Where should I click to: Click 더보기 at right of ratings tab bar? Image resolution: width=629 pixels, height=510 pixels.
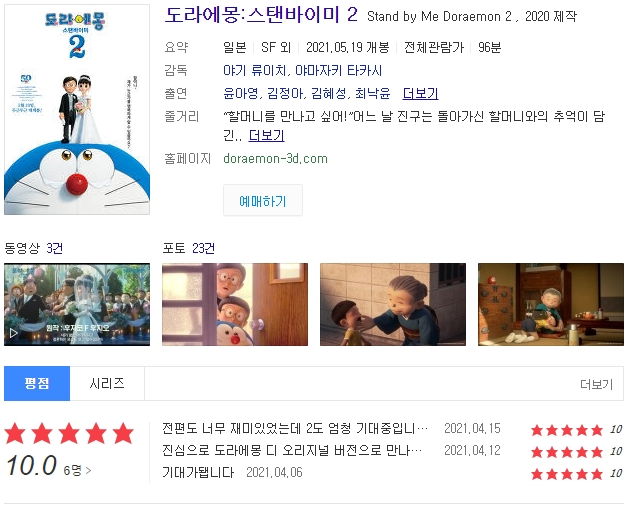coord(597,384)
